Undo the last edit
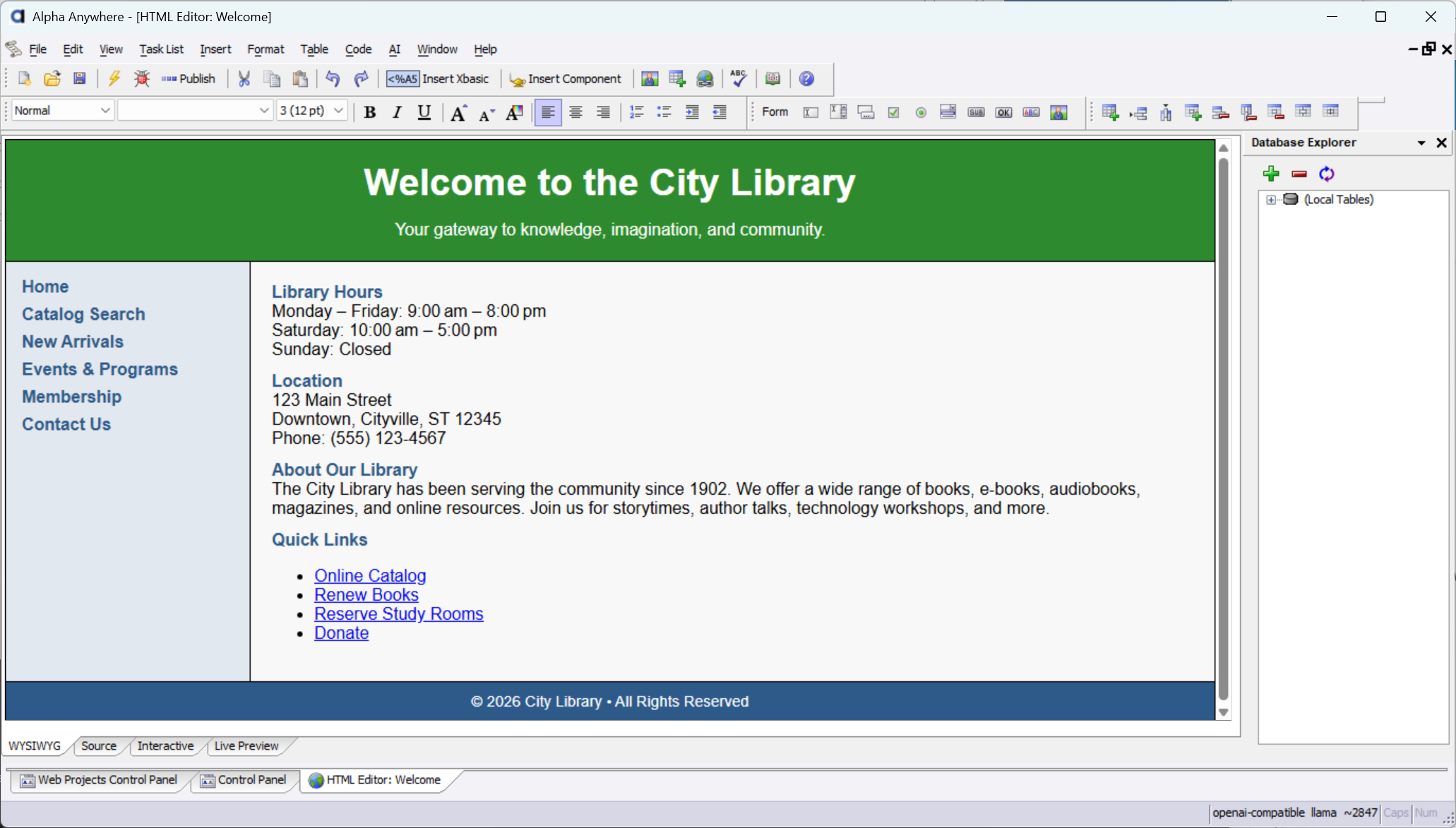 (x=333, y=78)
